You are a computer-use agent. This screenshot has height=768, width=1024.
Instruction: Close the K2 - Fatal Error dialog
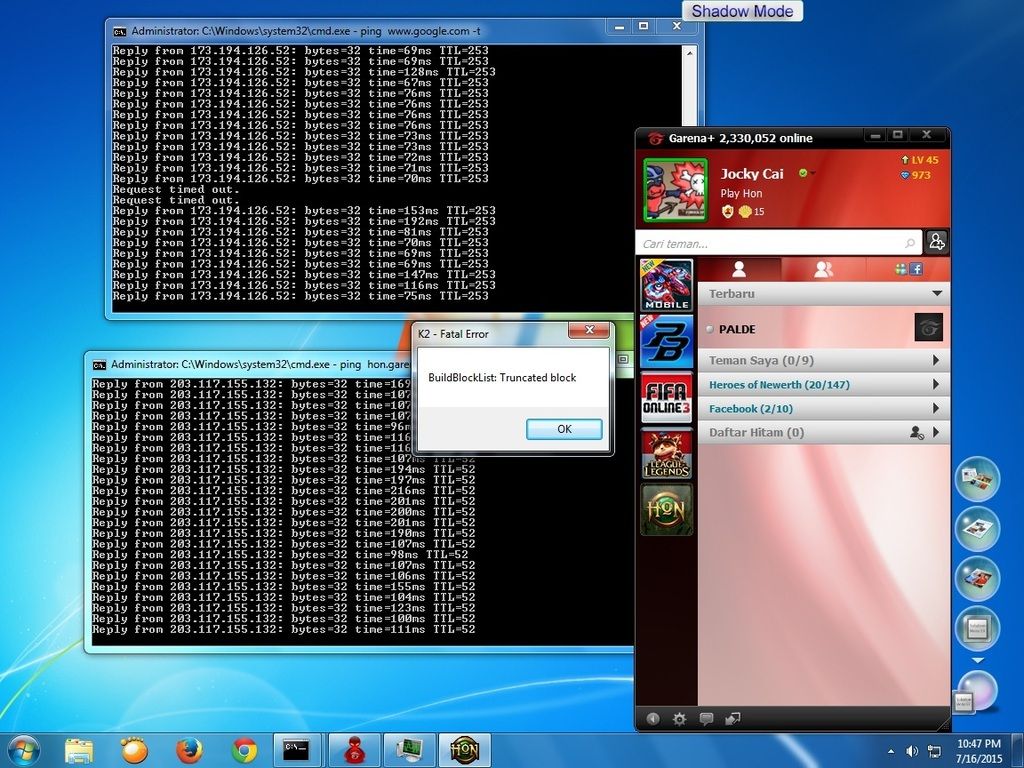point(589,330)
